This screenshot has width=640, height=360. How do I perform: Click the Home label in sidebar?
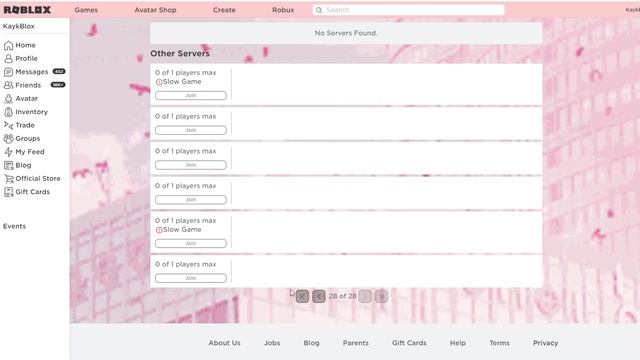(25, 45)
